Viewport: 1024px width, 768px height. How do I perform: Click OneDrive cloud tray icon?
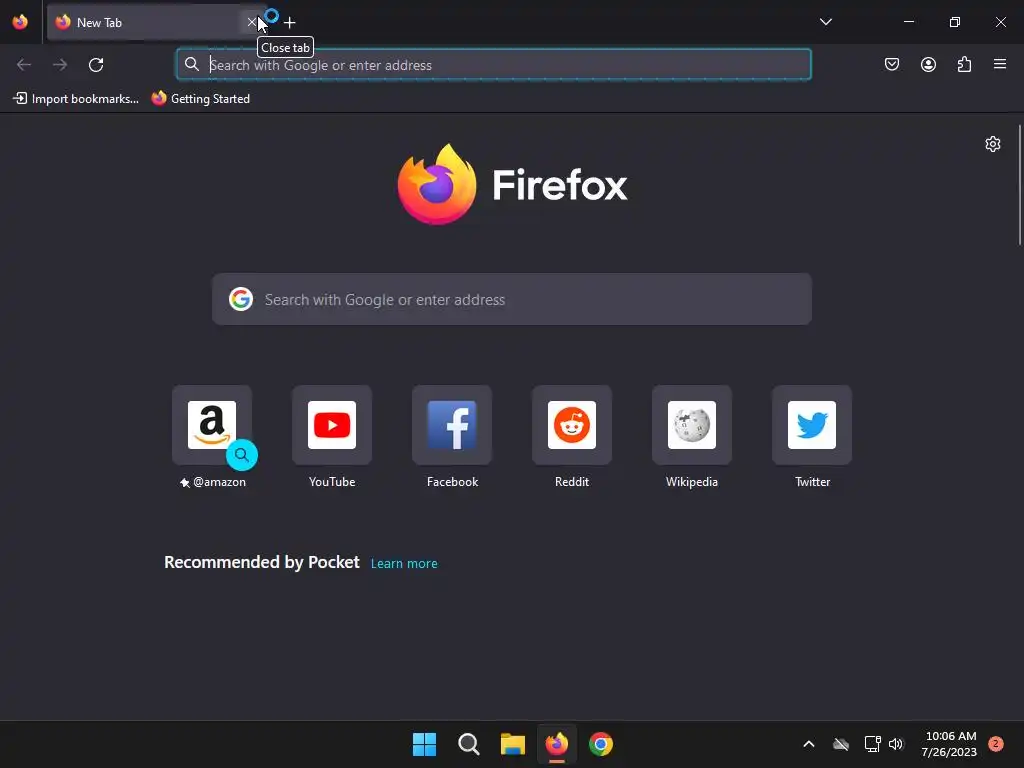click(840, 744)
